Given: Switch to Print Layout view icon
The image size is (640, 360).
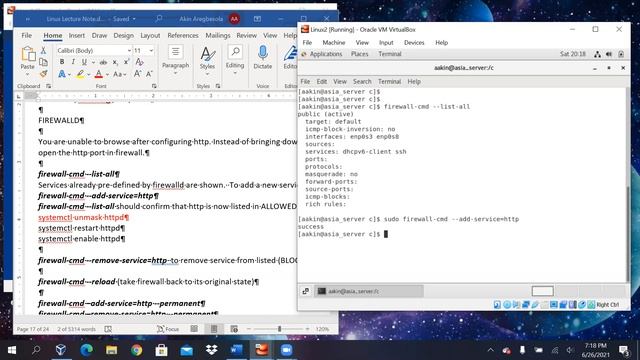Looking at the screenshot, I should [214, 329].
